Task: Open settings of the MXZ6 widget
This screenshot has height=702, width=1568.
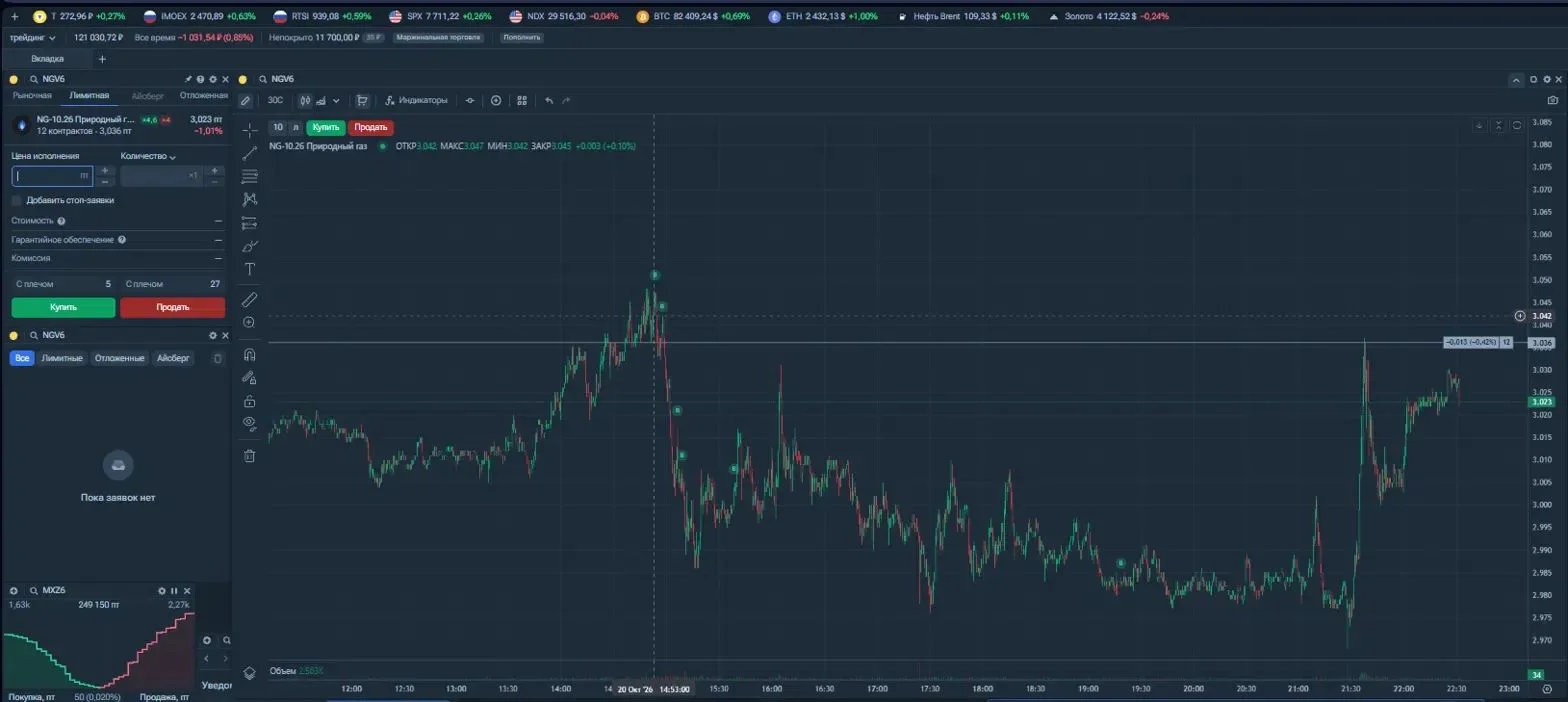Action: [162, 591]
